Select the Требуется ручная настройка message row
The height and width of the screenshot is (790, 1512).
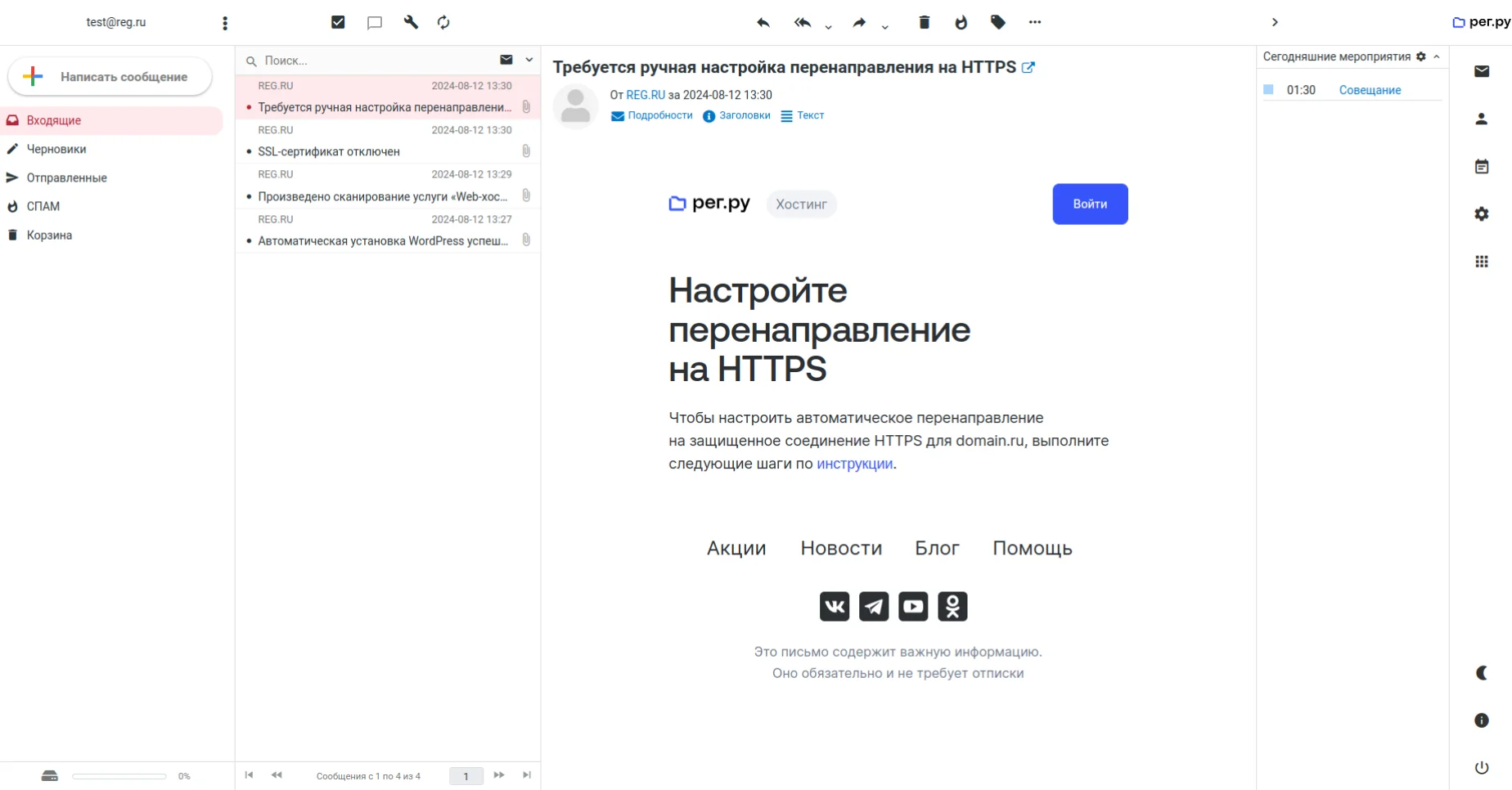pos(388,97)
